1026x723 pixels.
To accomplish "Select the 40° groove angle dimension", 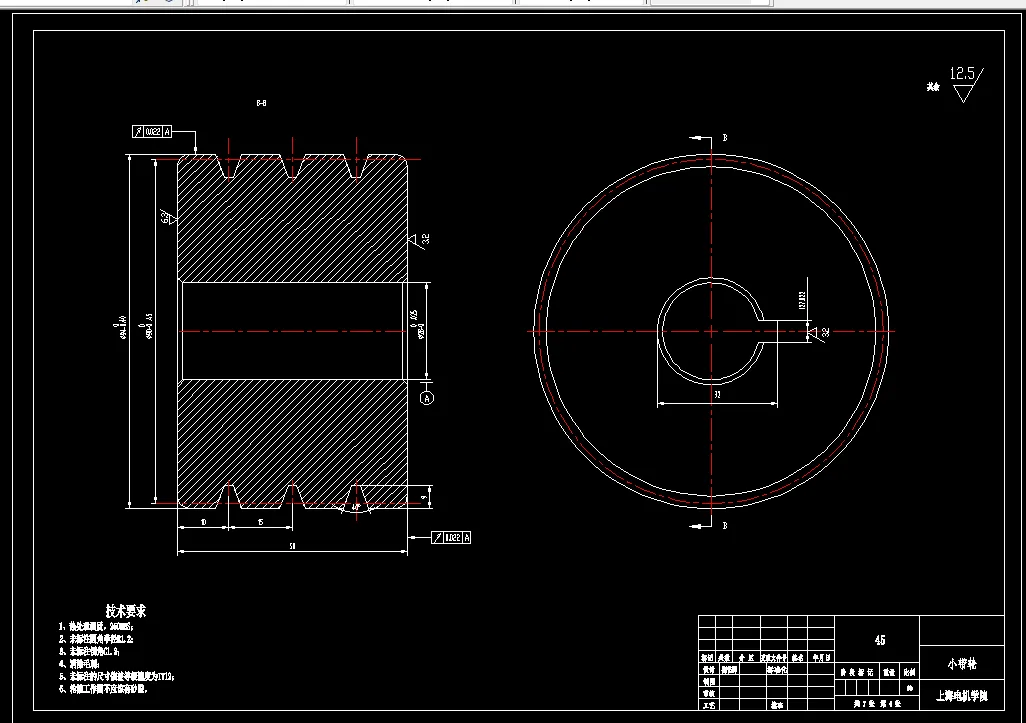I will 356,507.
